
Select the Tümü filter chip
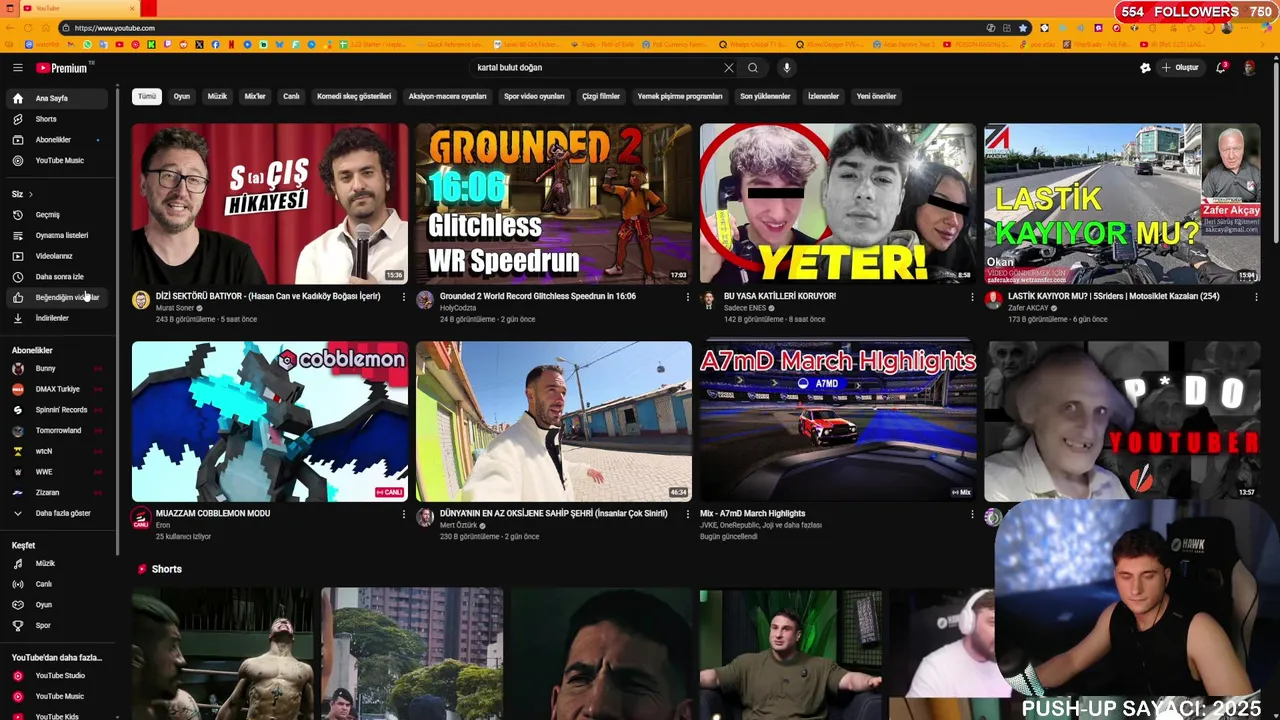click(x=147, y=97)
